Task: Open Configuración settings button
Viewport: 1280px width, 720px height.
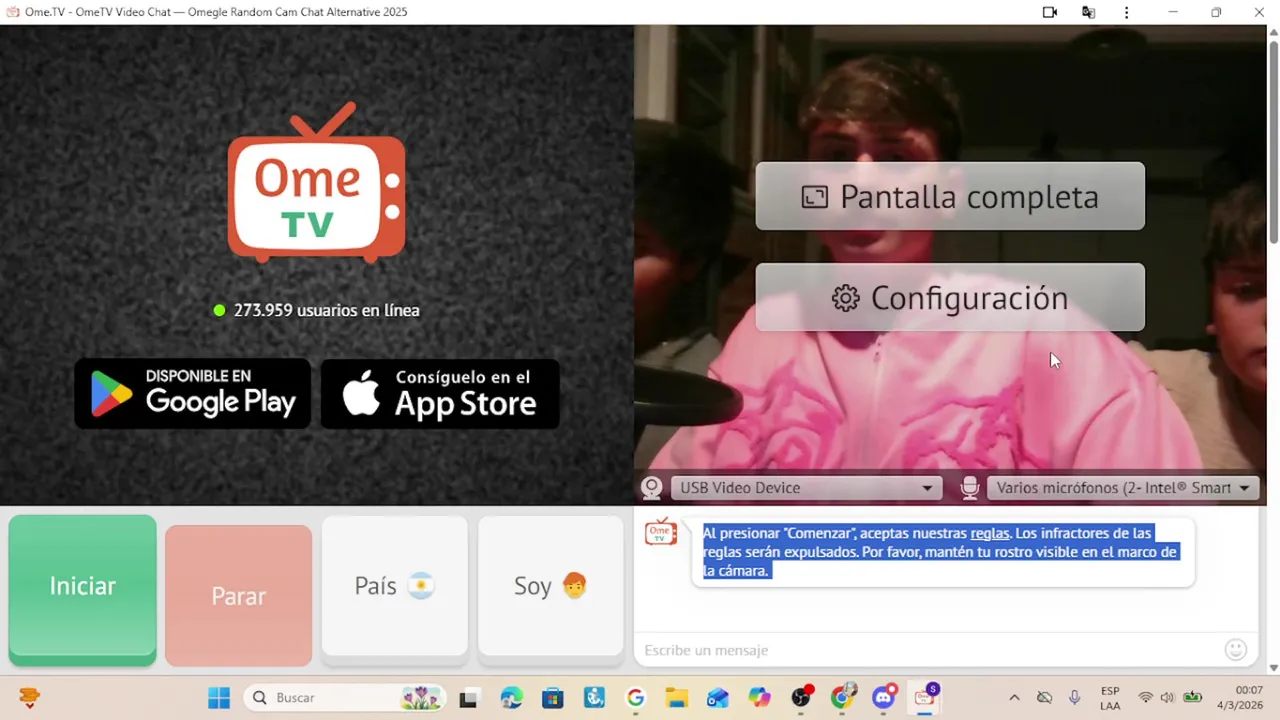Action: 950,297
